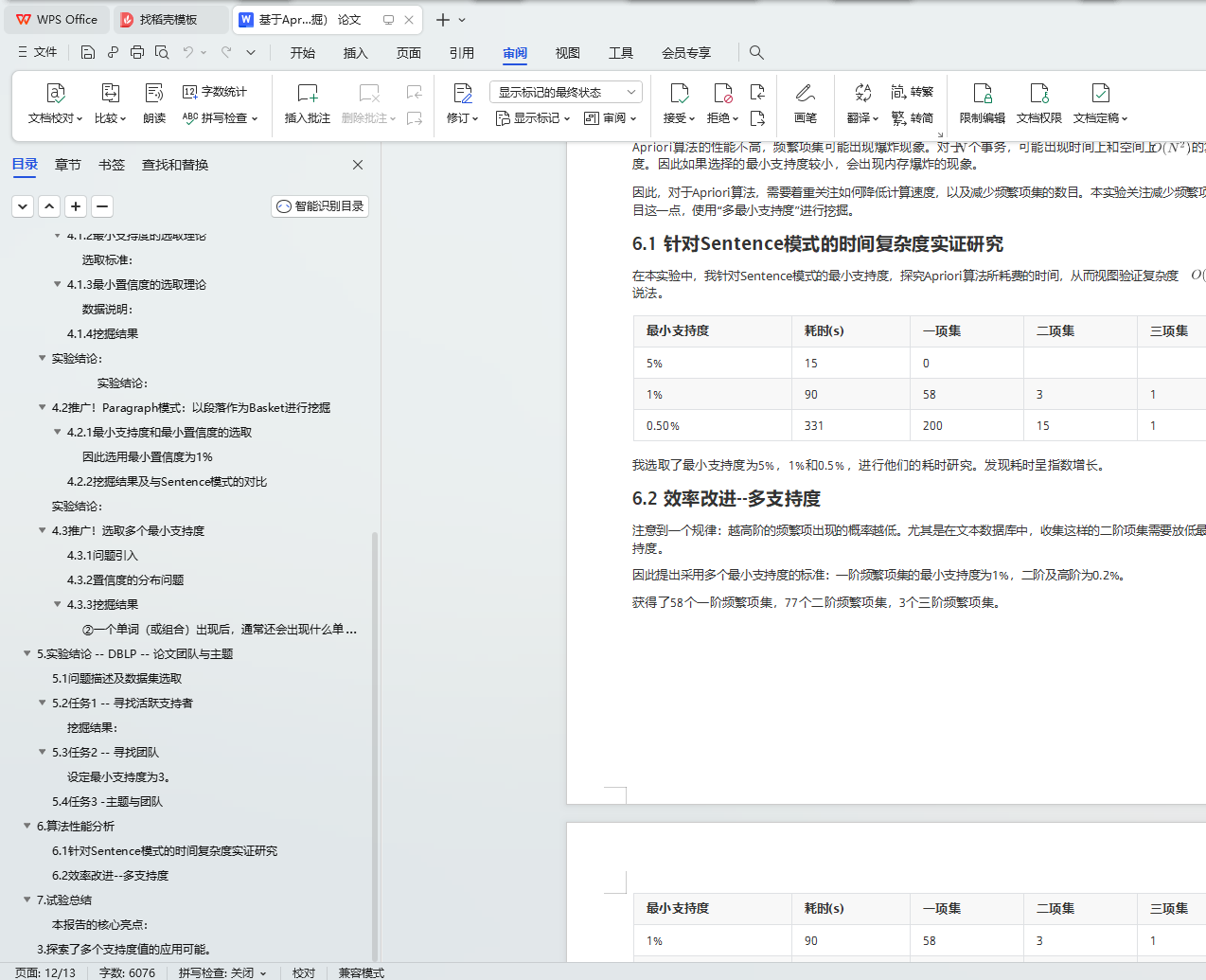Screen dimensions: 1206x980
Task: Click the search magnifier icon
Action: [x=756, y=52]
